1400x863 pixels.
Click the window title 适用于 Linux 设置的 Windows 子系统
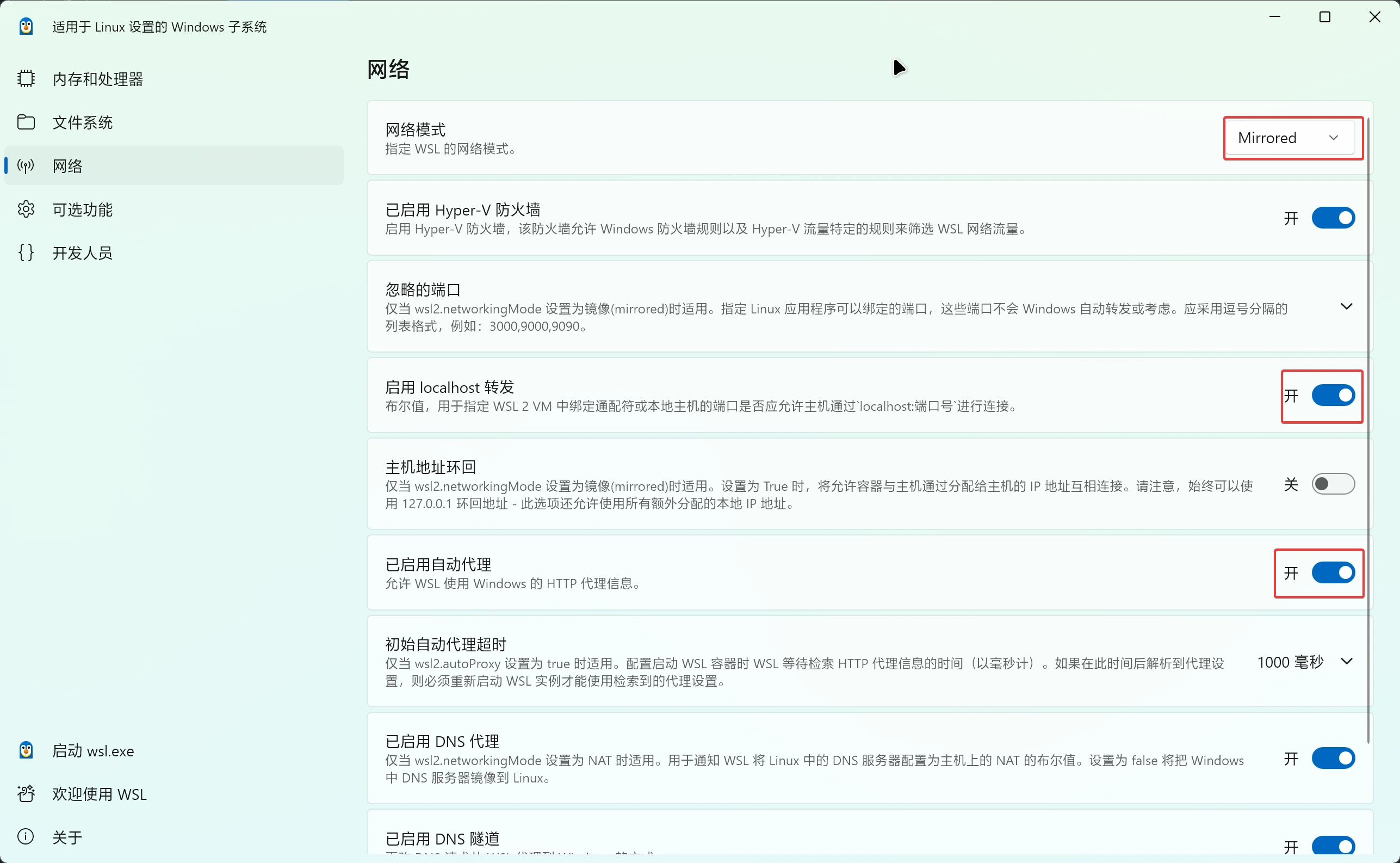click(x=160, y=27)
